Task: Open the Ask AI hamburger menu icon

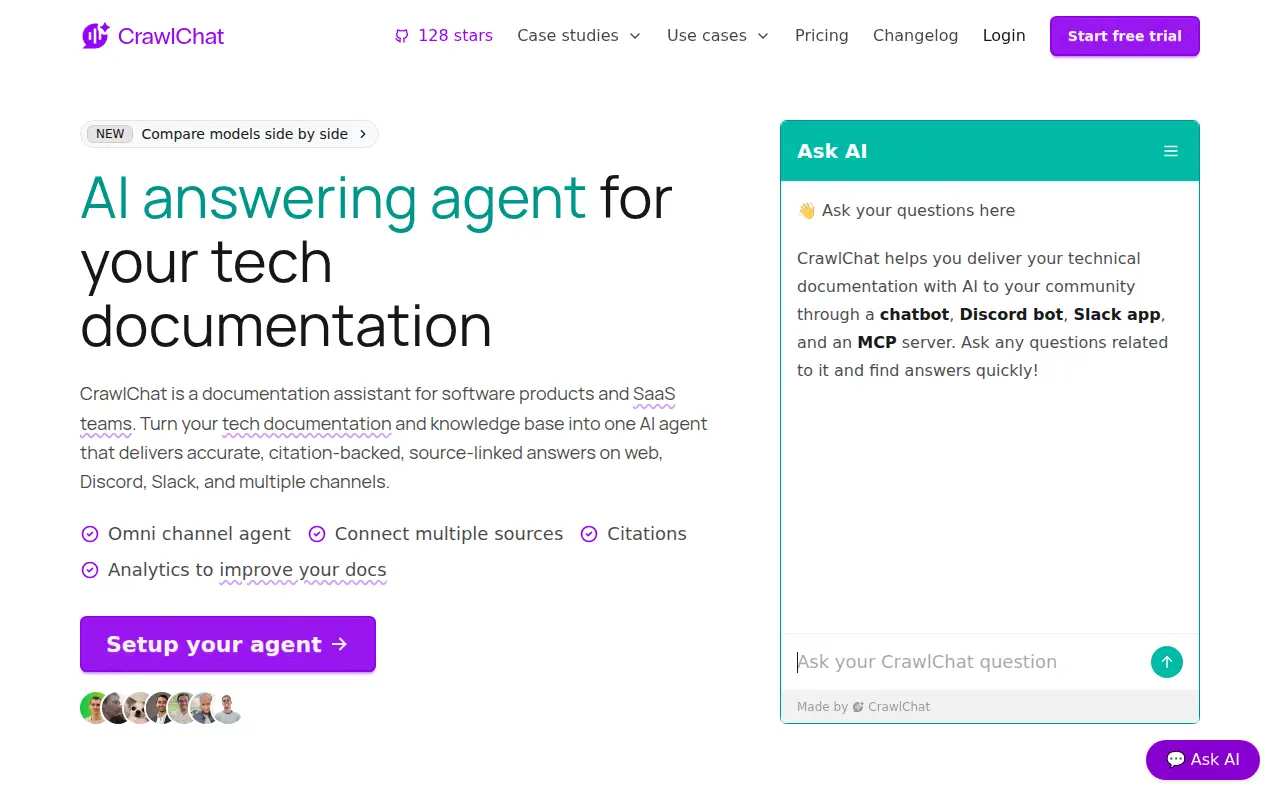Action: coord(1171,151)
